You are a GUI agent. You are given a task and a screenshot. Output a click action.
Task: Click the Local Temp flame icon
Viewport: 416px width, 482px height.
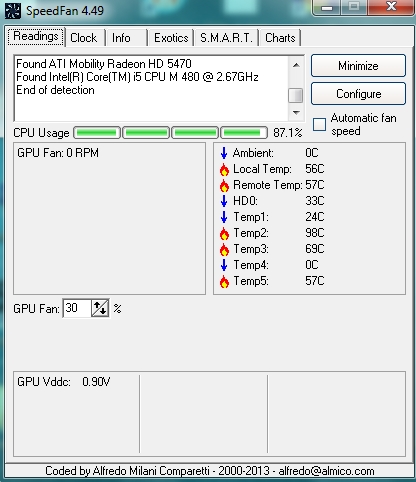(224, 169)
